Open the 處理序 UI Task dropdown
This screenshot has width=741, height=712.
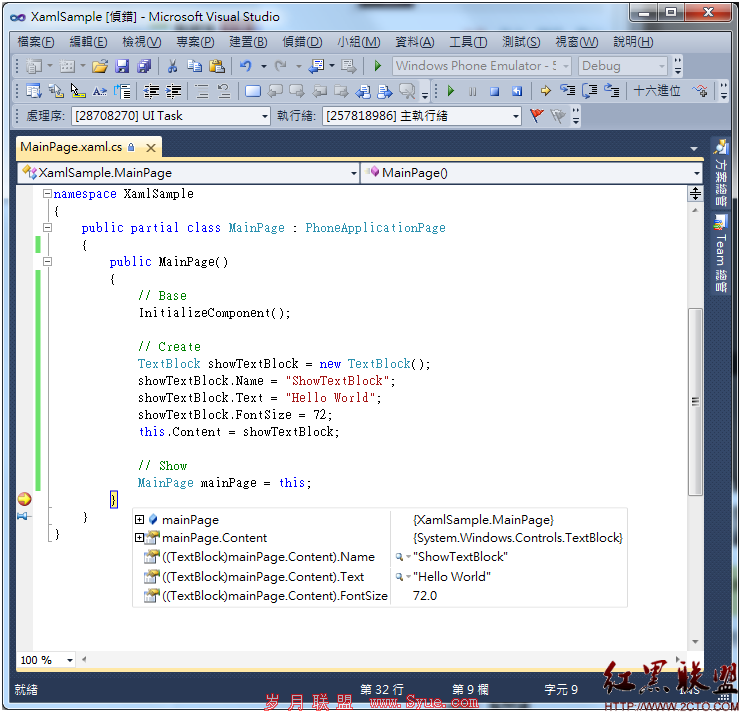(x=171, y=116)
